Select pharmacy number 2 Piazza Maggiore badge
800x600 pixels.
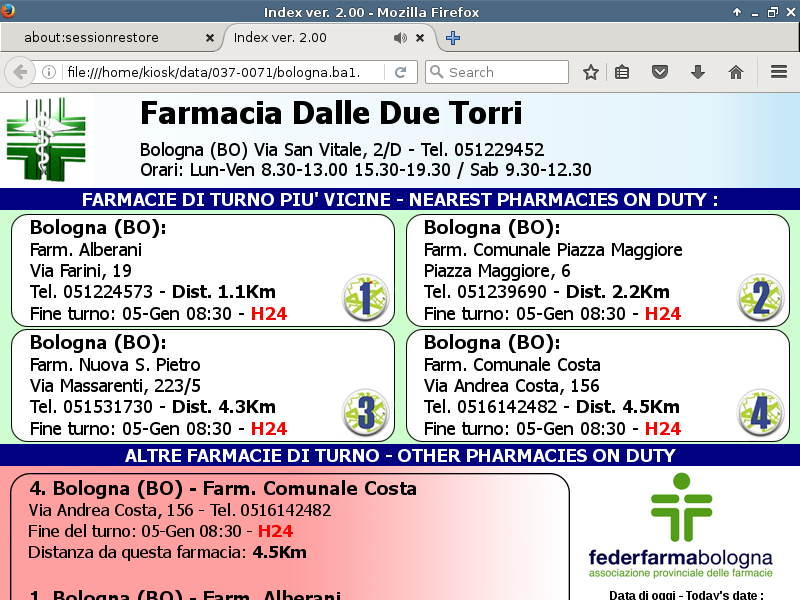tap(760, 298)
